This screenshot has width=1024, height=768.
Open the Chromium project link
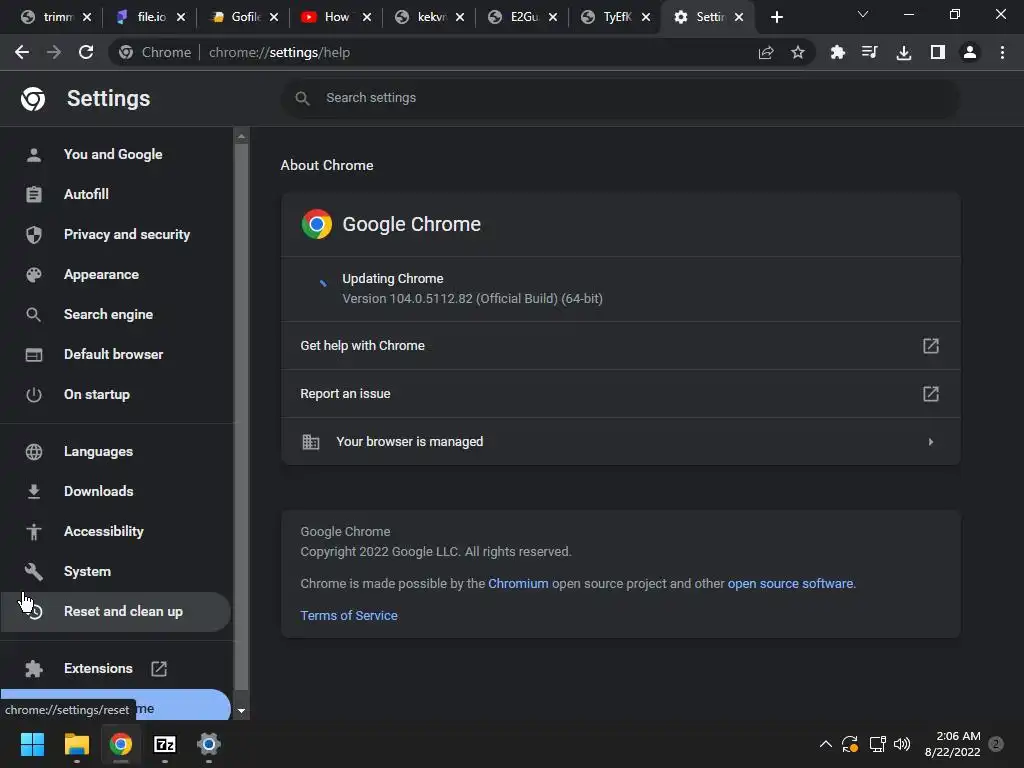click(x=518, y=583)
